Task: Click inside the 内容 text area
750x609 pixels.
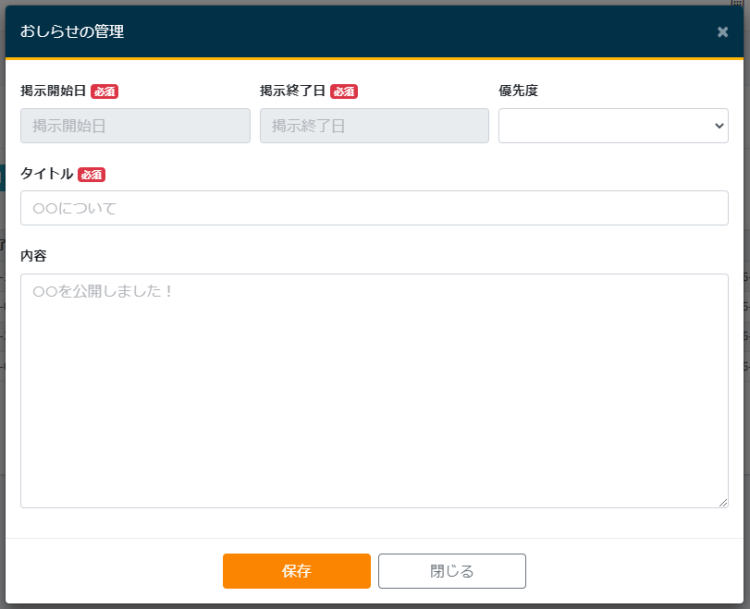Action: [x=374, y=390]
